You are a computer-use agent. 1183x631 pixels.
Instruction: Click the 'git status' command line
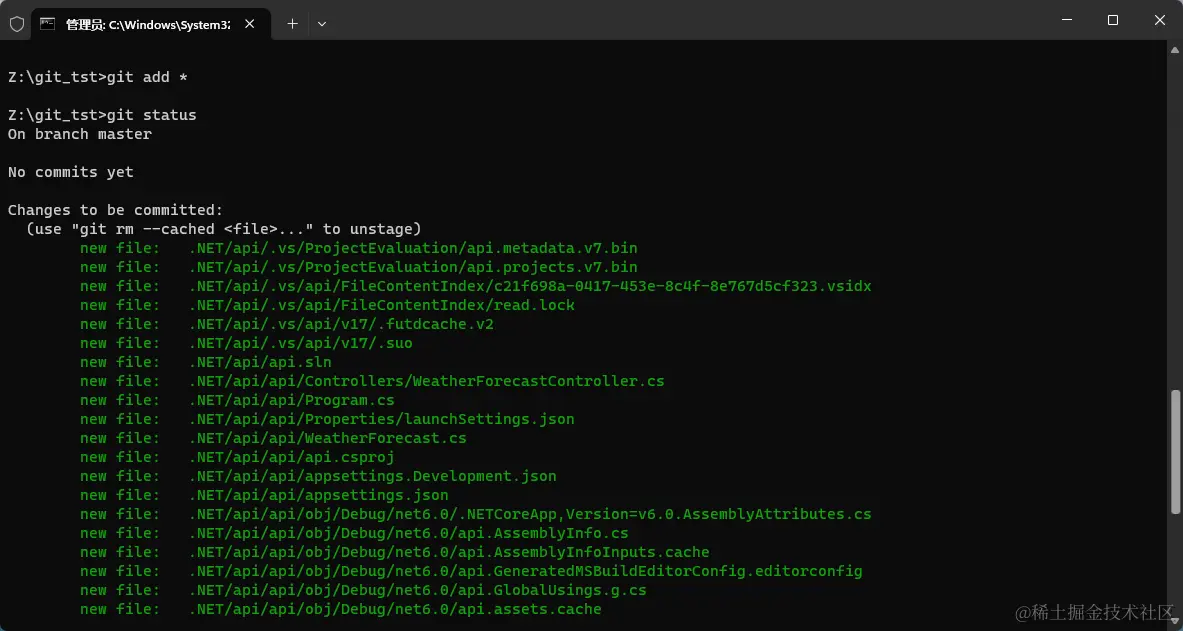pos(102,115)
